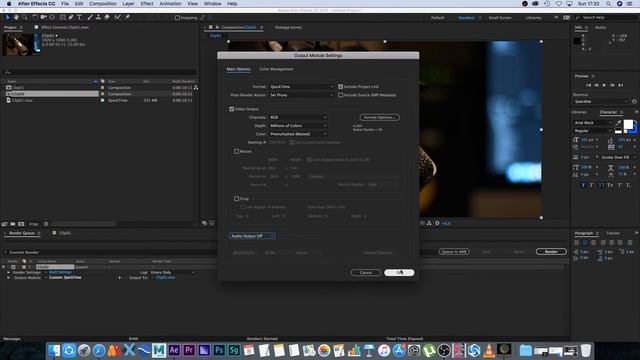Image resolution: width=640 pixels, height=360 pixels.
Task: Click OK in Output Module Settings
Action: pyautogui.click(x=399, y=273)
